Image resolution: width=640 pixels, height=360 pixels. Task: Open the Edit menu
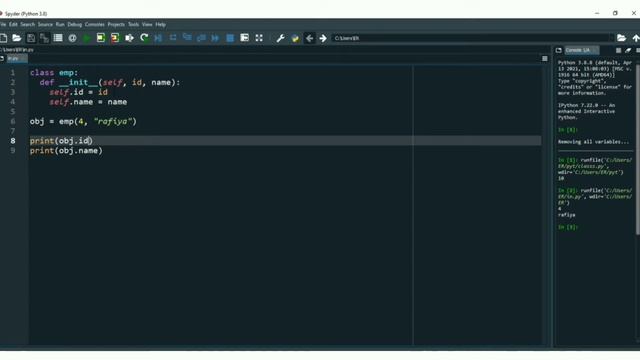pyautogui.click(x=13, y=24)
